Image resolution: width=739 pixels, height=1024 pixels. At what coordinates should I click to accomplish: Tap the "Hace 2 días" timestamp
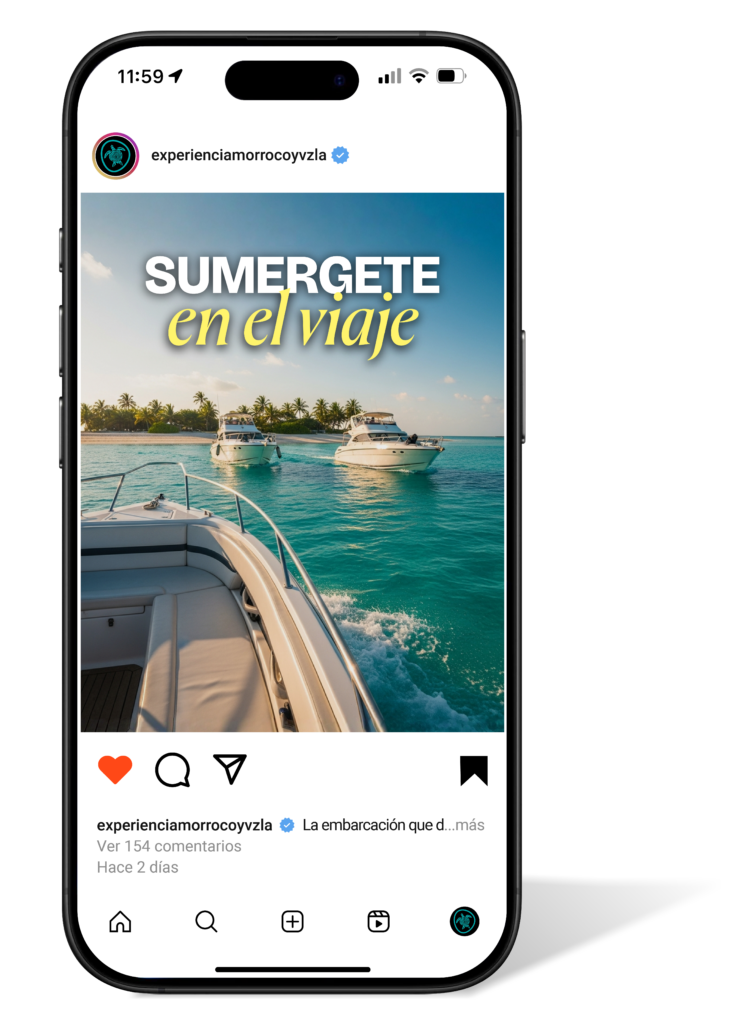138,867
